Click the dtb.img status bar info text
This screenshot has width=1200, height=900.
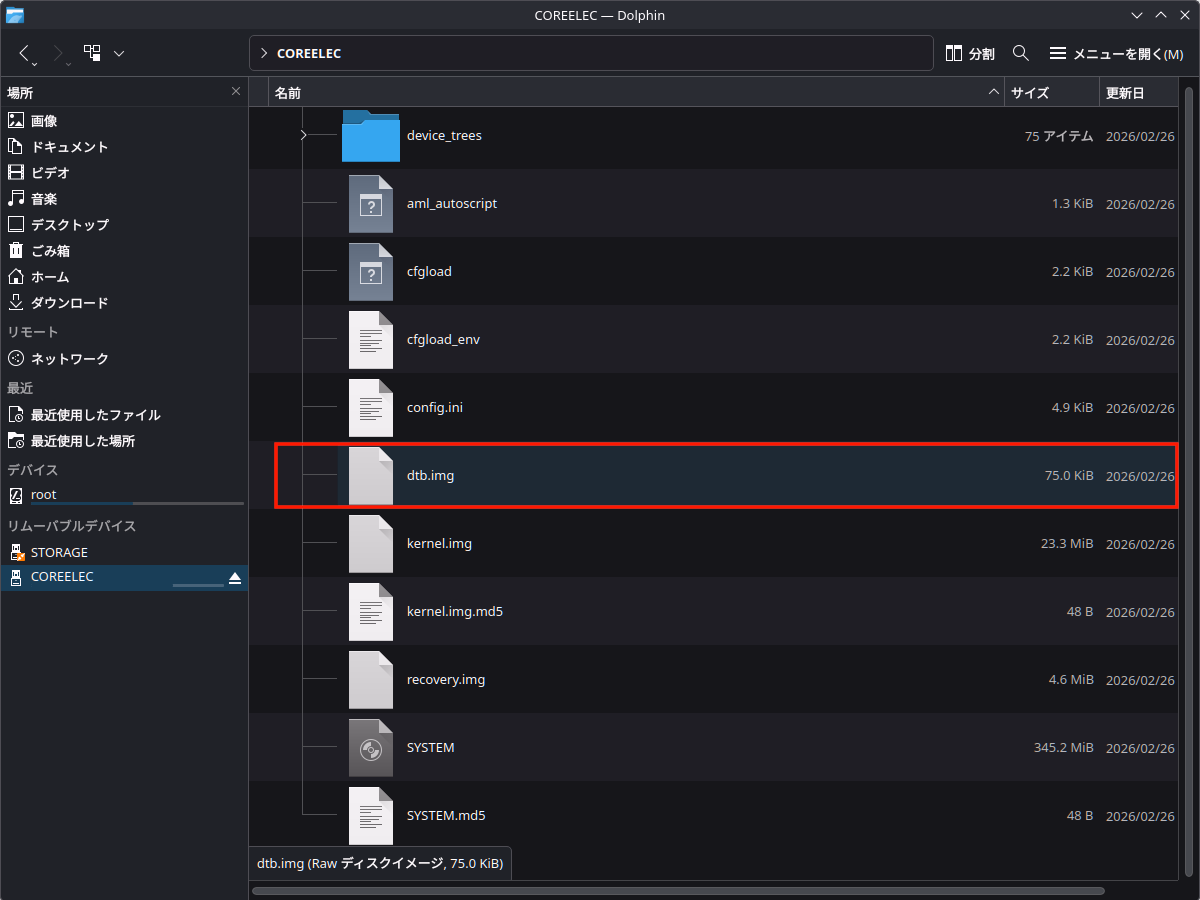tap(380, 863)
